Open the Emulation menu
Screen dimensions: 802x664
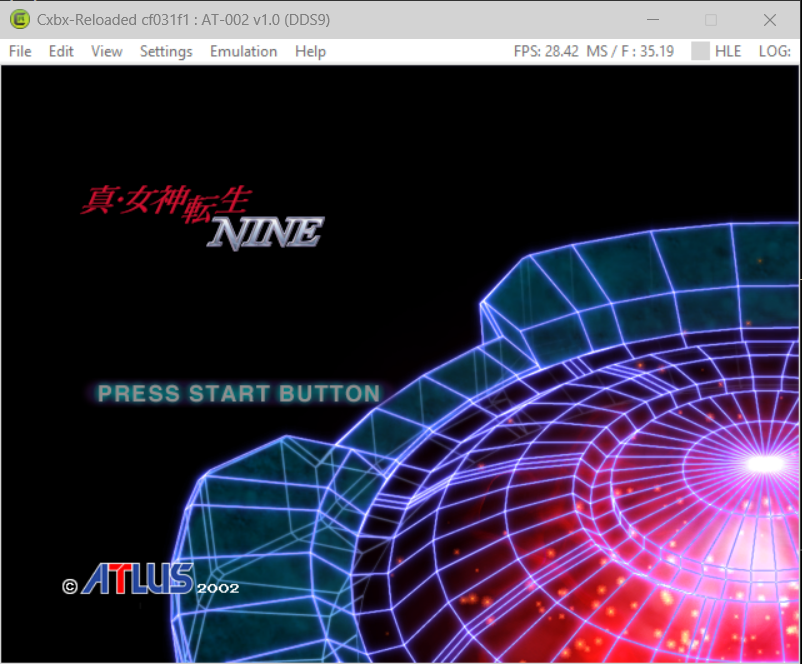click(x=243, y=51)
